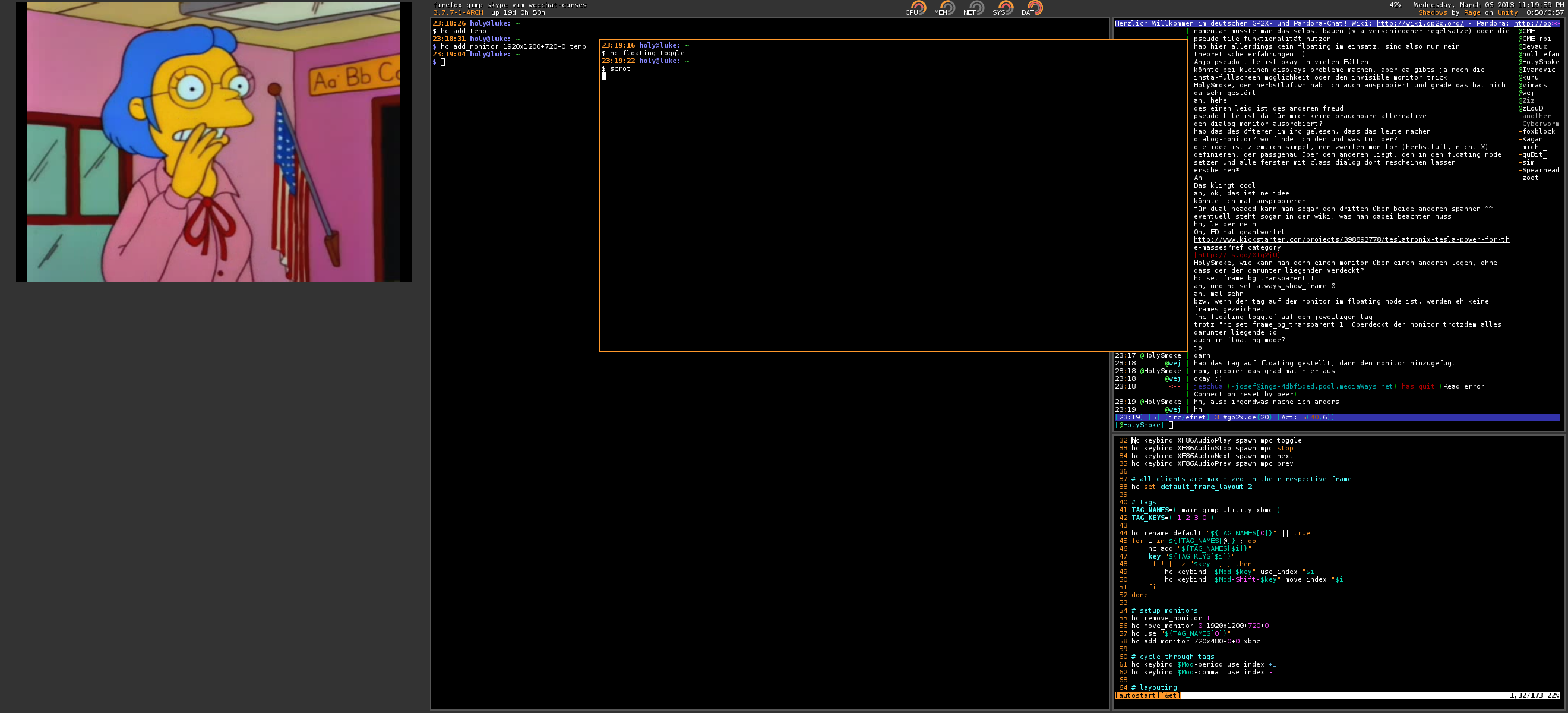Click vim line 41 TAG_NAMES definition

click(1206, 510)
